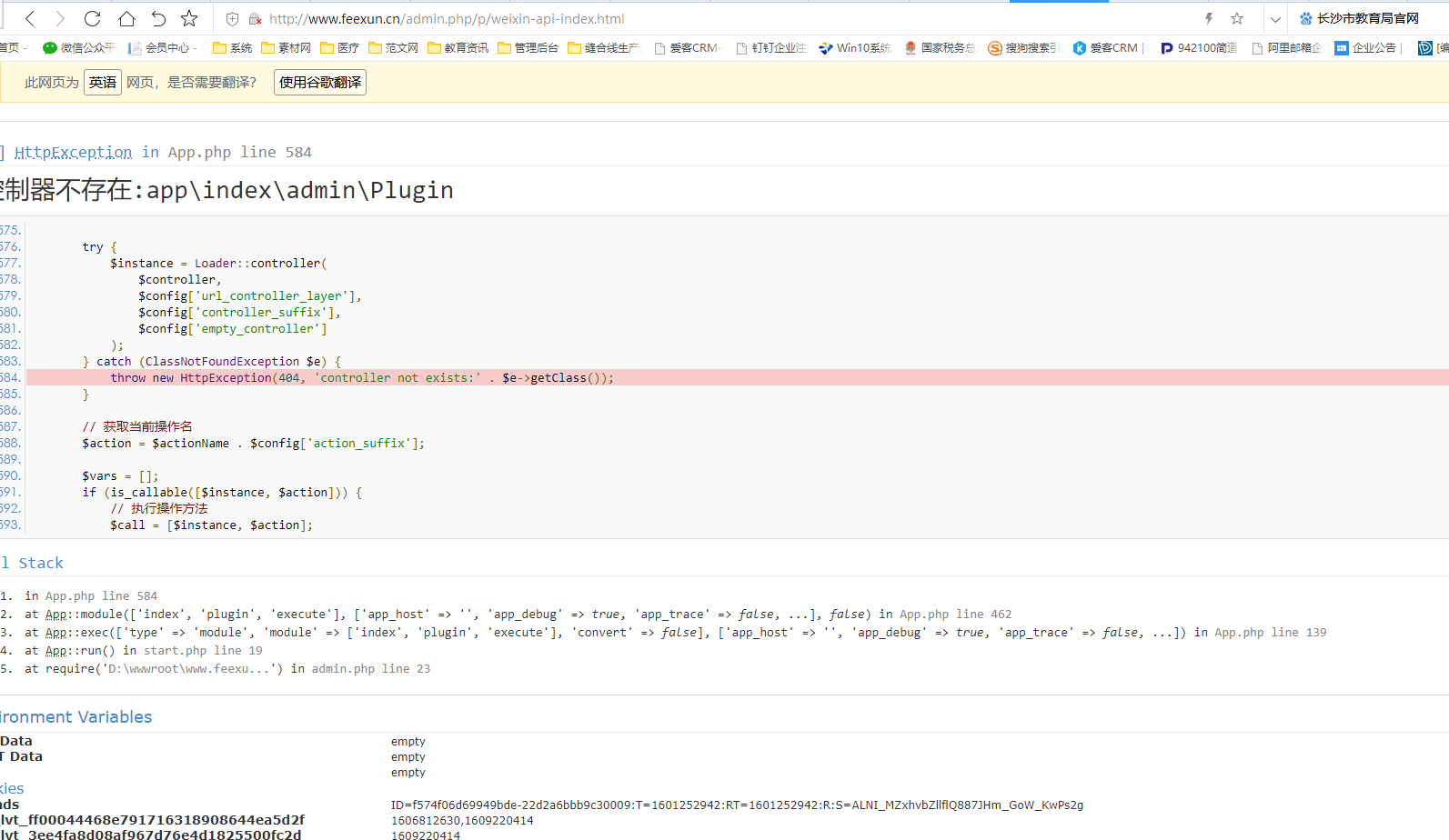The width and height of the screenshot is (1449, 840).
Task: Open the 微信公众平台 bookmark
Action: 79,48
